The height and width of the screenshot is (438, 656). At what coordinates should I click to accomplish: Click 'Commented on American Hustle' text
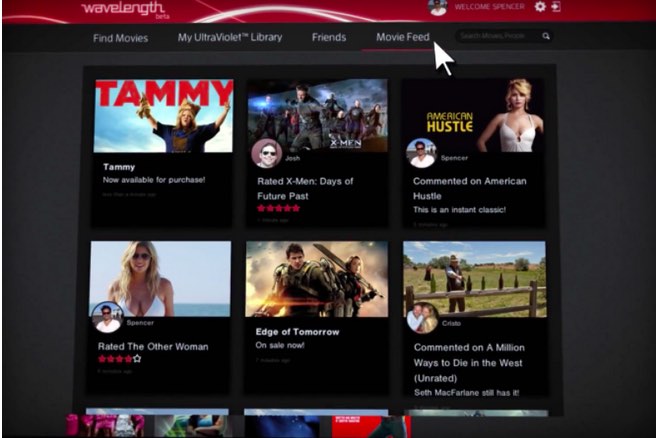point(469,189)
